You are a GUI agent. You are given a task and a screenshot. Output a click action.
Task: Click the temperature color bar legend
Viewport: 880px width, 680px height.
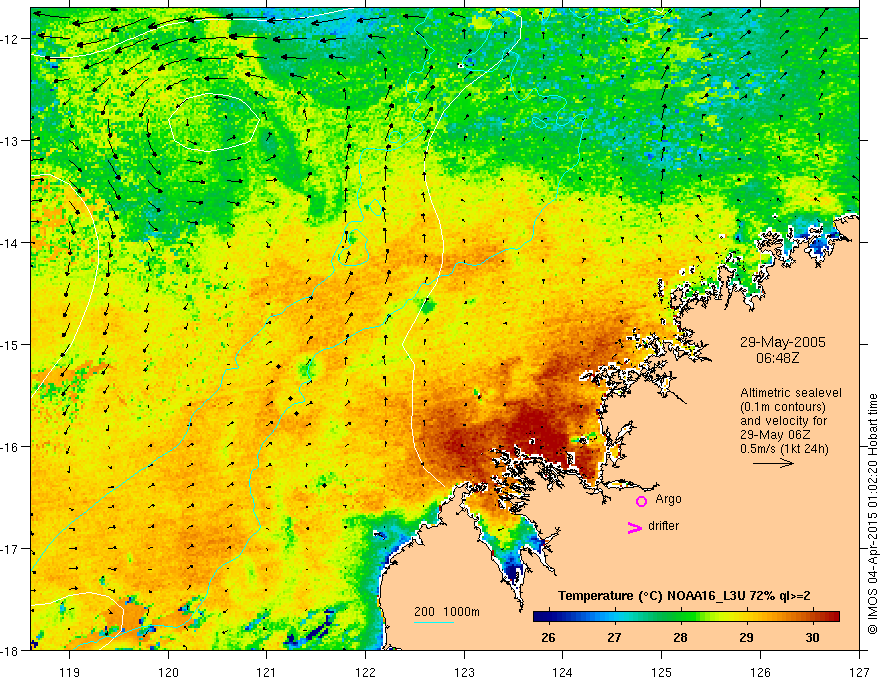686,617
